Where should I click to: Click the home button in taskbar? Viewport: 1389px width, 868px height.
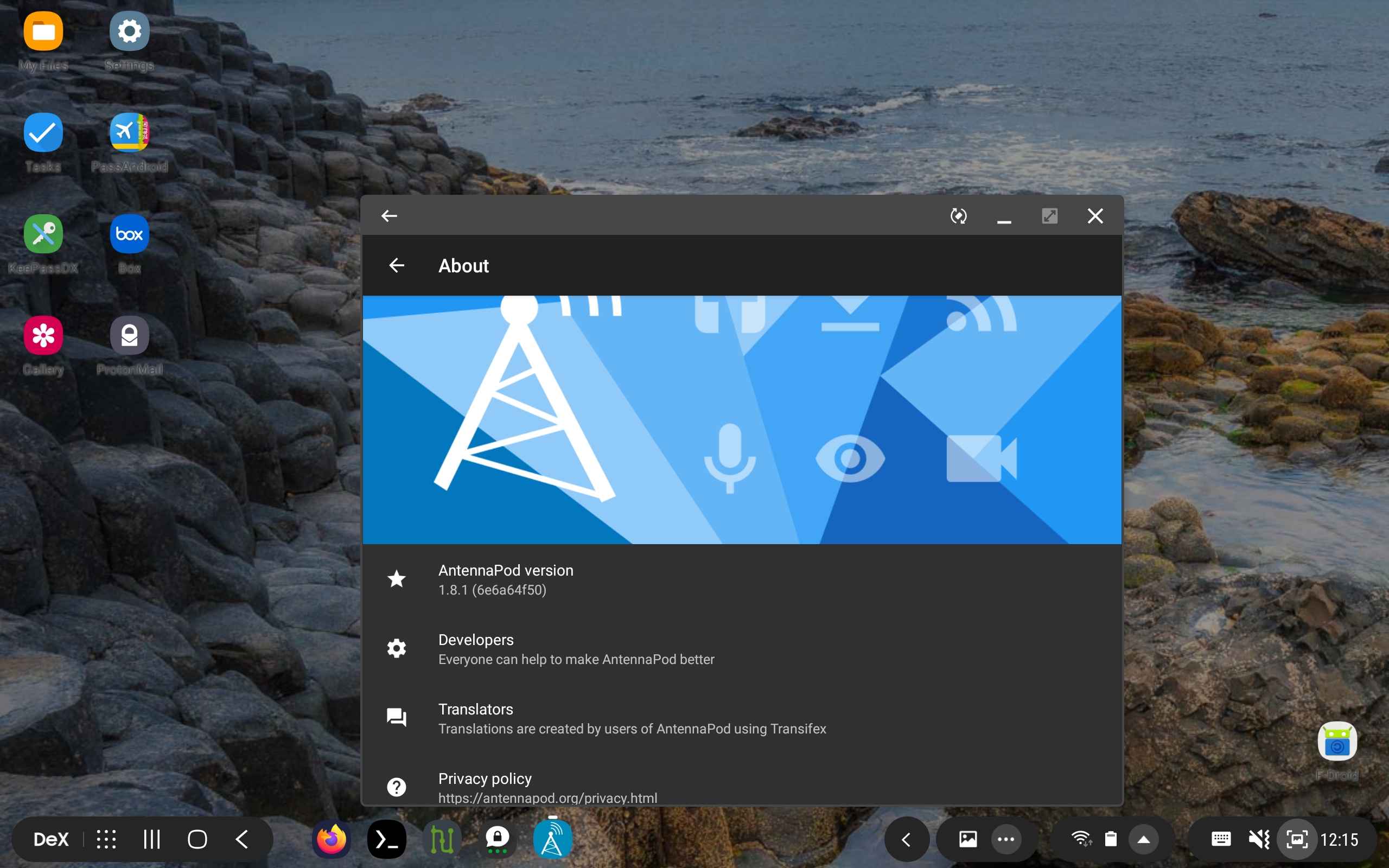(197, 839)
